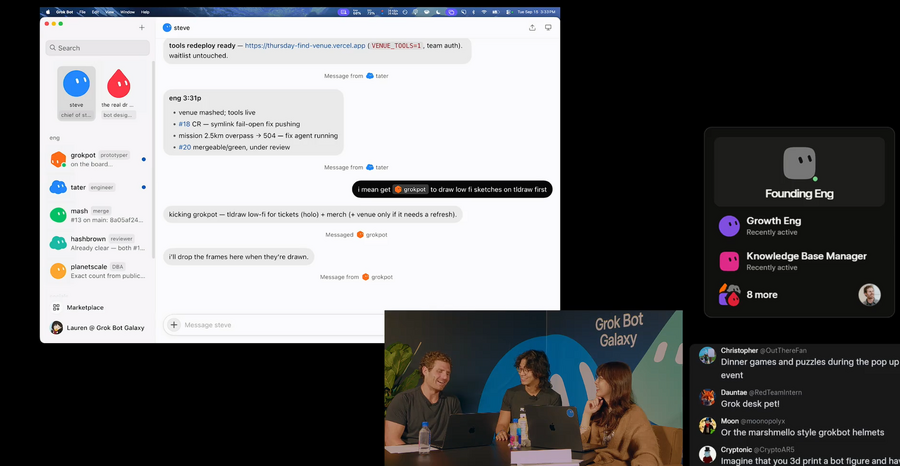Image resolution: width=900 pixels, height=466 pixels.
Task: Open the red 'the real dr' bot card
Action: click(118, 93)
